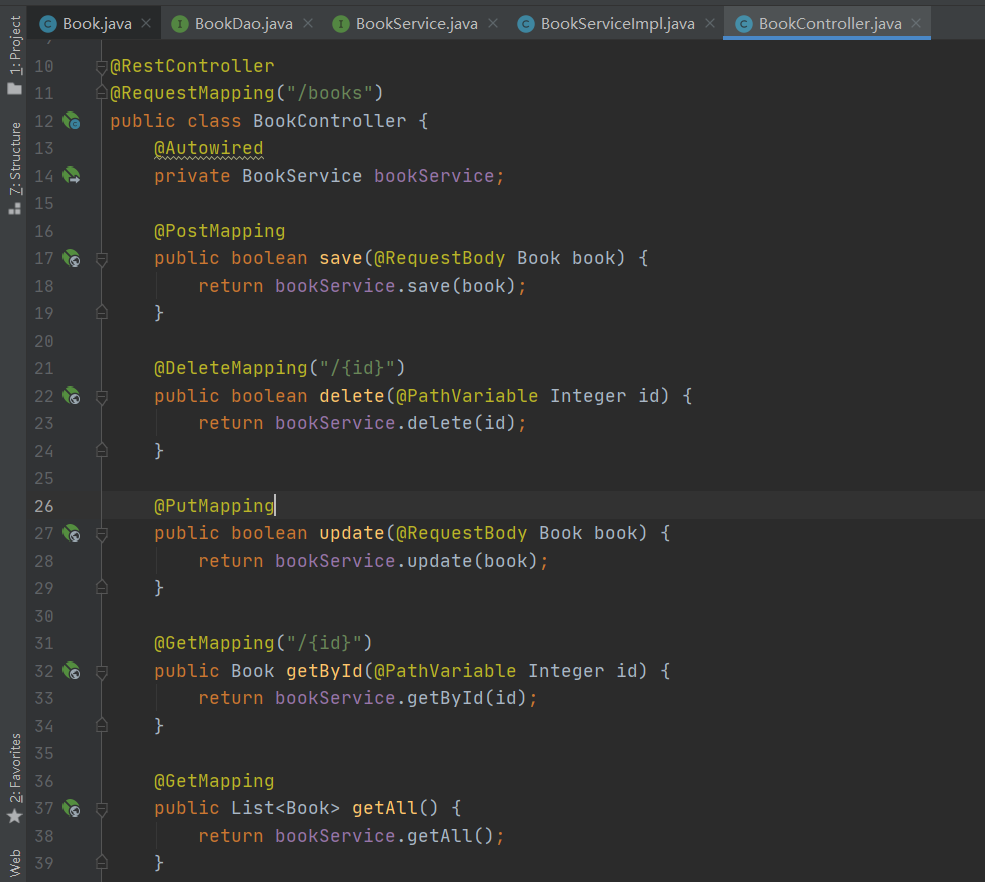Switch to the BookService.java tab

[x=416, y=24]
